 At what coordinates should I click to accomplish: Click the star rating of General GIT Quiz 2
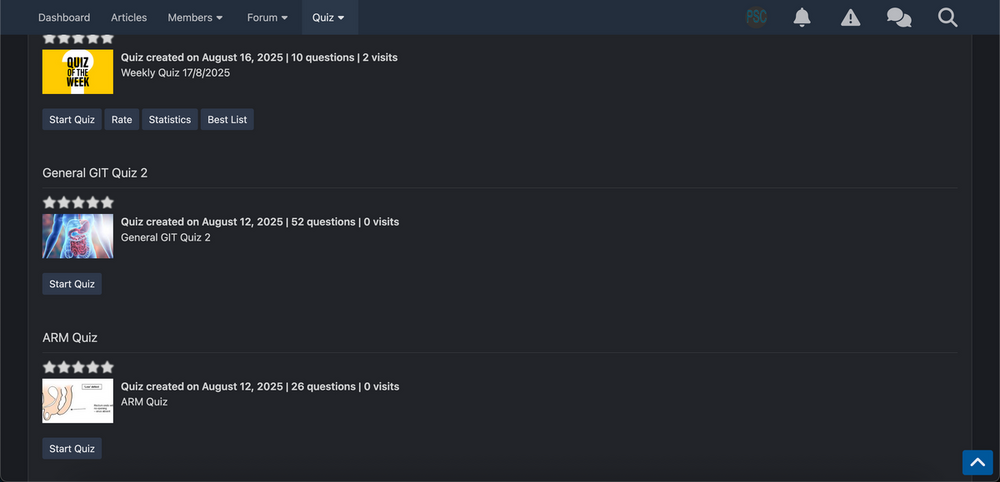[x=78, y=203]
